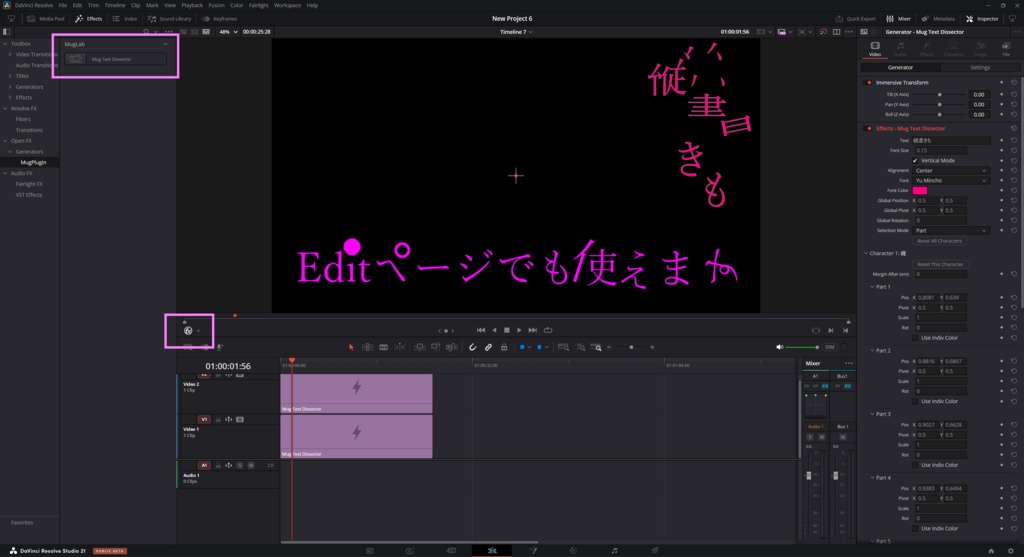Mute the A1 audio track with M button
1024x557 pixels.
251,466
